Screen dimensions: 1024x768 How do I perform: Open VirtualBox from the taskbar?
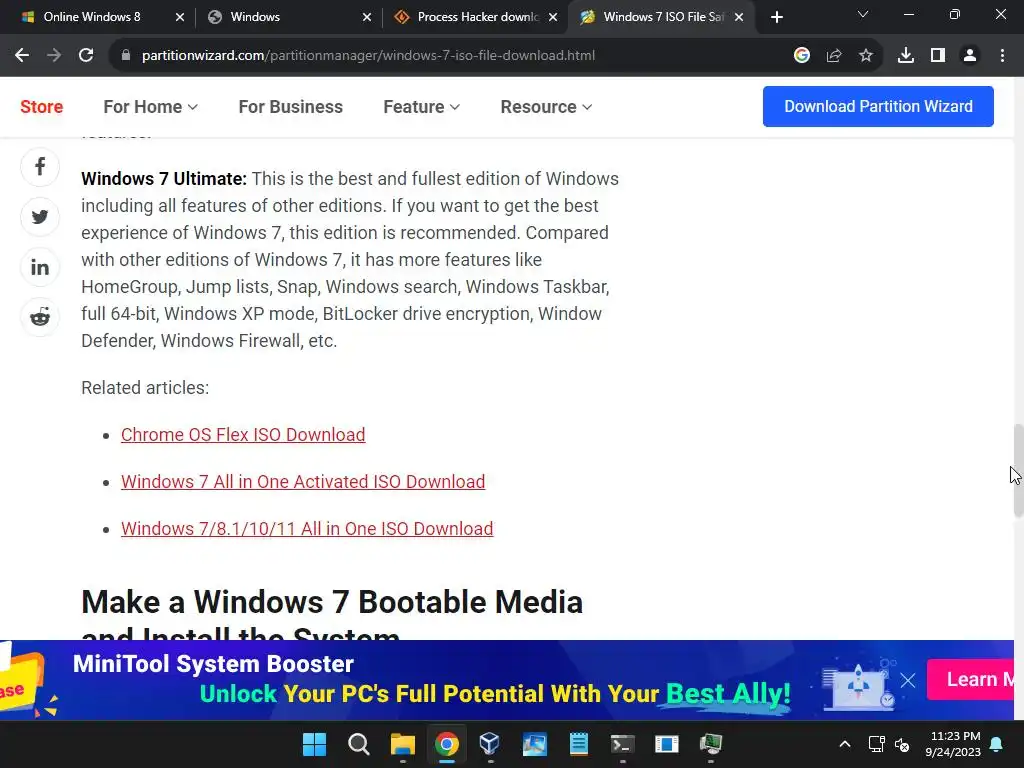(x=490, y=744)
